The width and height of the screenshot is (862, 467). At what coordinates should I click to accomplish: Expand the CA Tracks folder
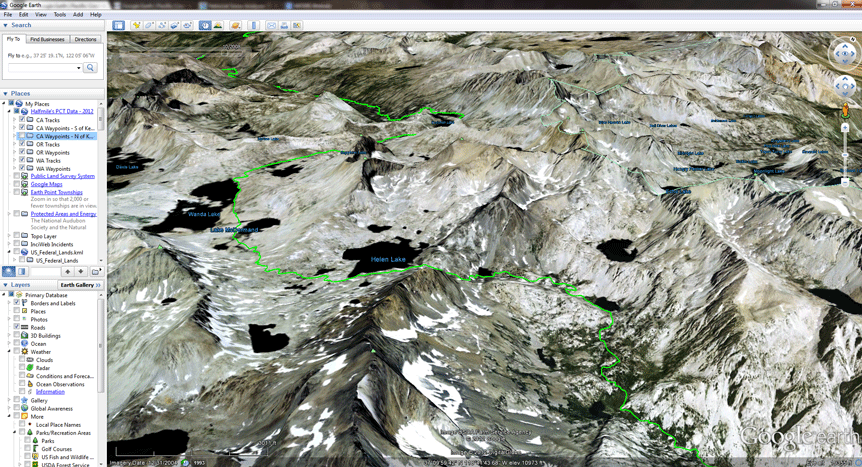(x=14, y=119)
